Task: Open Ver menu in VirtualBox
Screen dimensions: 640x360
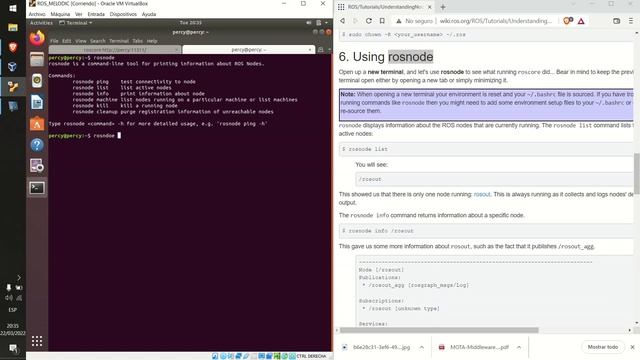Action: coord(79,14)
